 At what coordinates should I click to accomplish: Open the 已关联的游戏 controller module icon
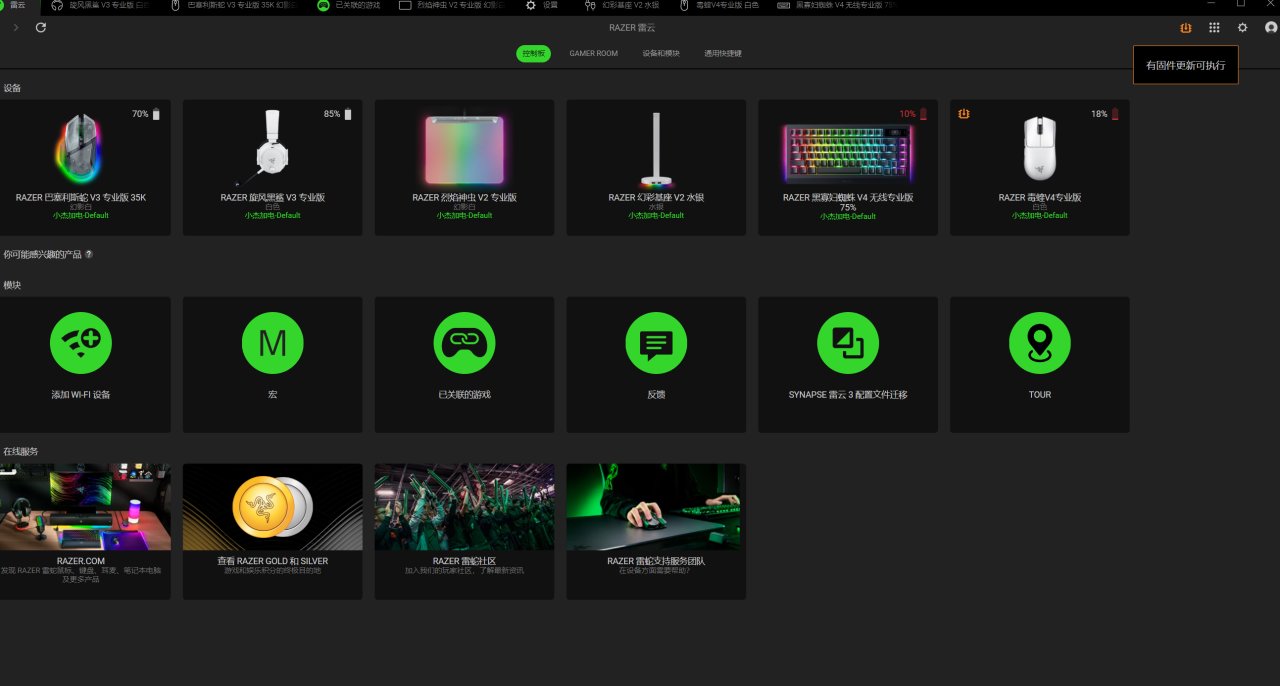pyautogui.click(x=464, y=343)
